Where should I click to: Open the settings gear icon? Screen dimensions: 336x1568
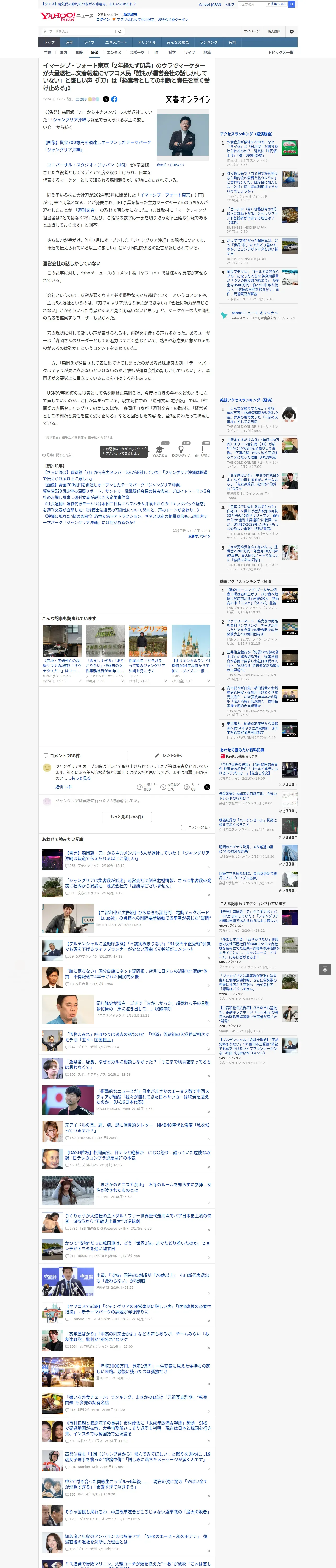[292, 32]
